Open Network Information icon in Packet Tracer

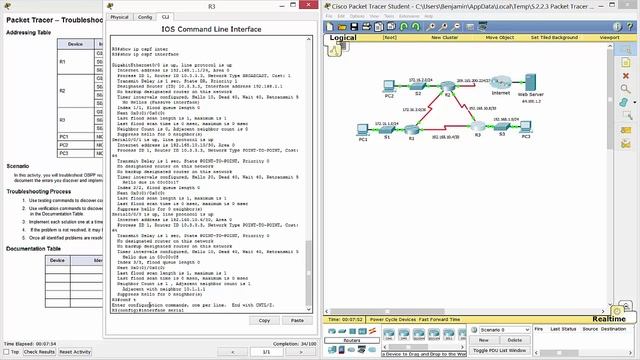pyautogui.click(x=617, y=27)
